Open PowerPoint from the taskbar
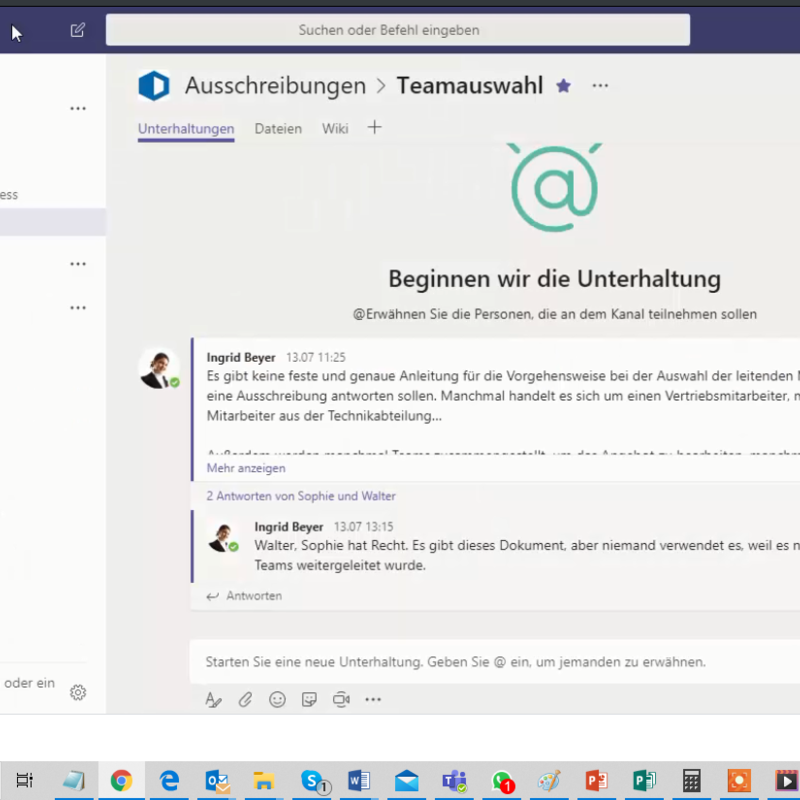The image size is (800, 800). coord(596,780)
